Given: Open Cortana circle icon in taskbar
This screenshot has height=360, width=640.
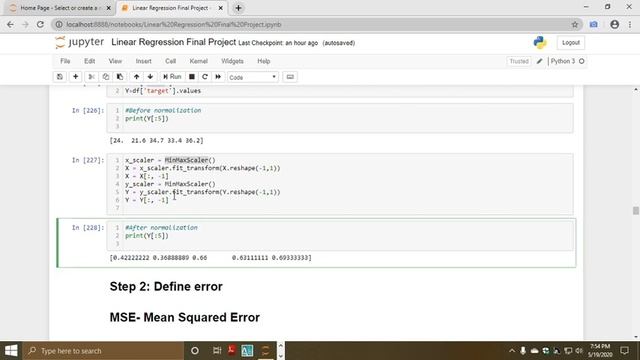Looking at the screenshot, I should pyautogui.click(x=195, y=351).
